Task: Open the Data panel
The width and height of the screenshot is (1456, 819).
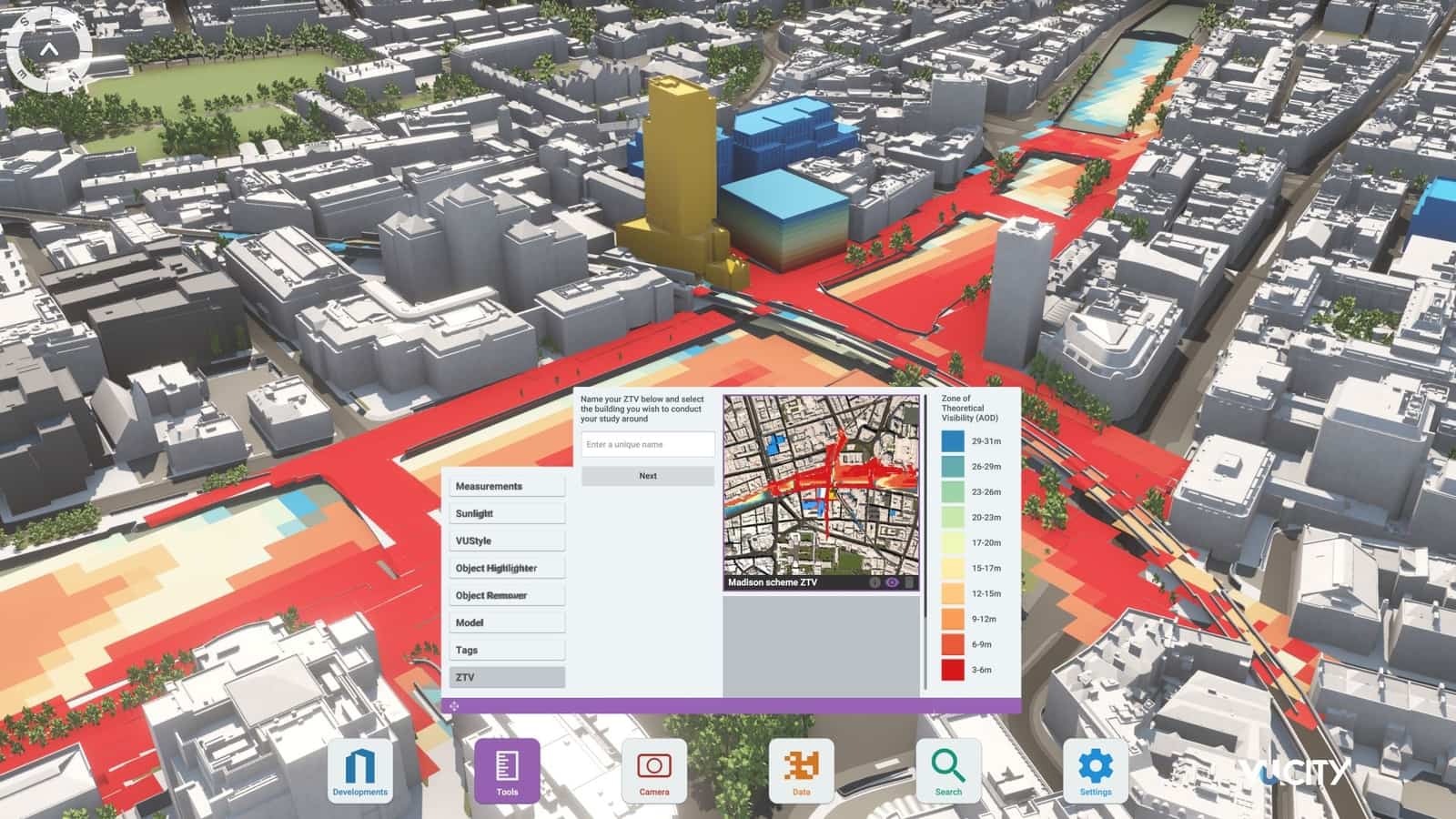Action: (x=802, y=767)
